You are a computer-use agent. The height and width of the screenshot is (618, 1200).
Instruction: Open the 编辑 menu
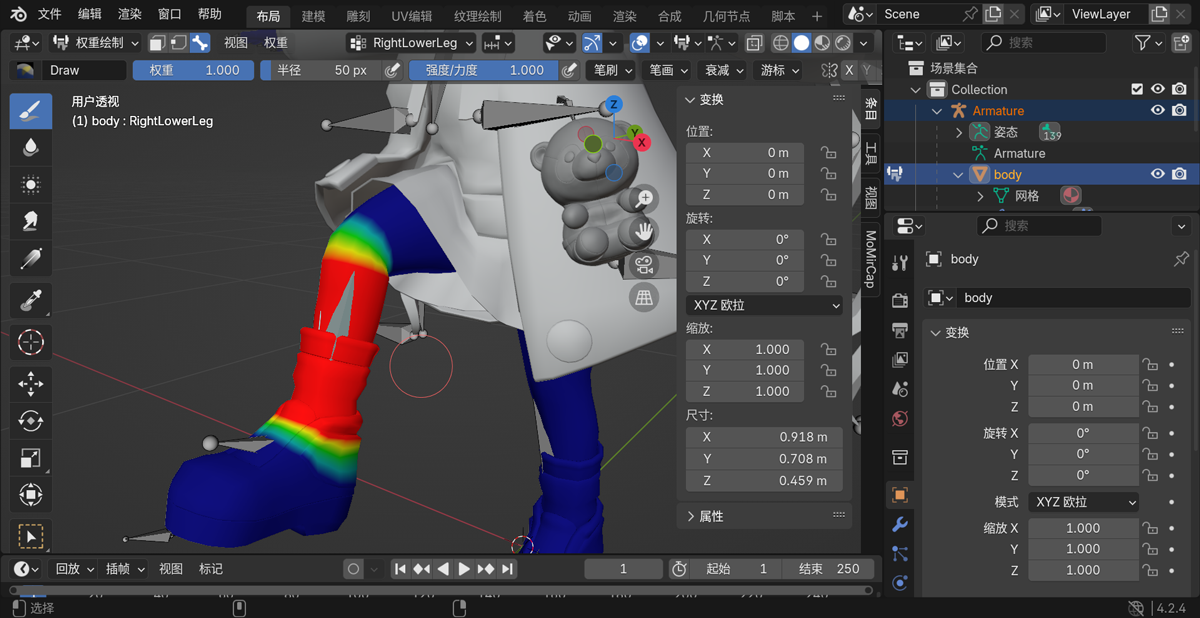(89, 15)
